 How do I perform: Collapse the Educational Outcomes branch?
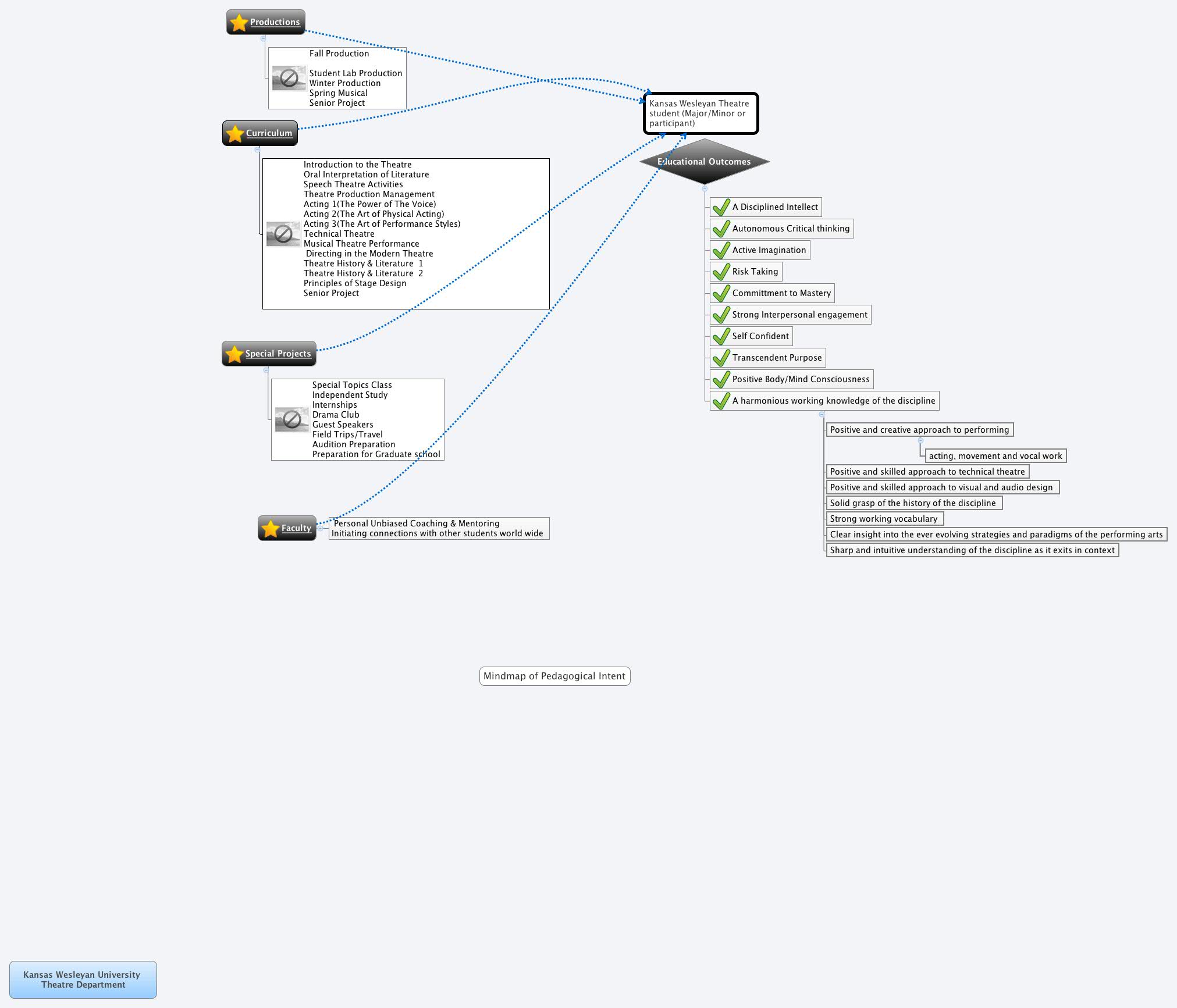[705, 188]
